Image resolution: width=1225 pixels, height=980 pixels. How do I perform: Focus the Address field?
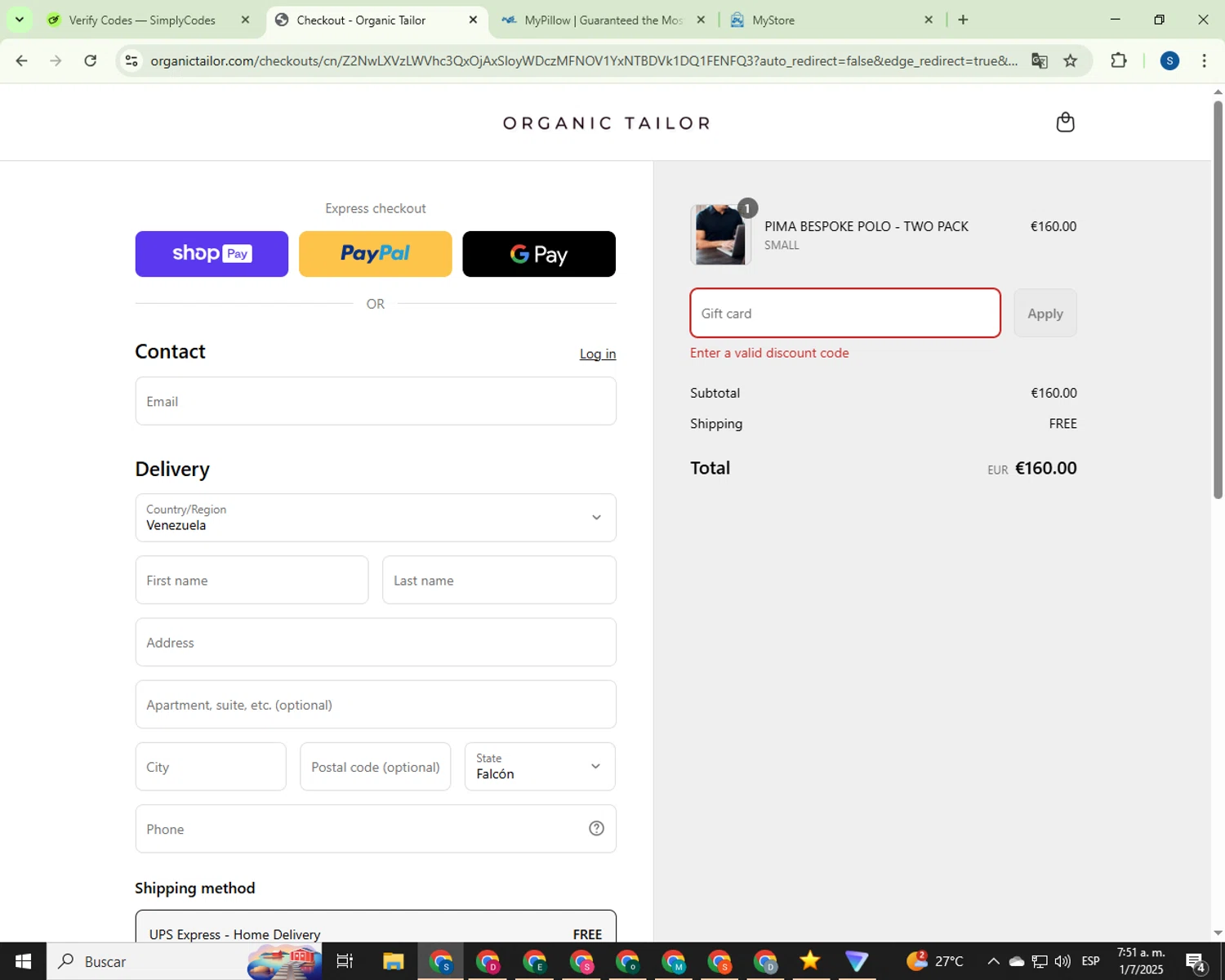point(376,643)
